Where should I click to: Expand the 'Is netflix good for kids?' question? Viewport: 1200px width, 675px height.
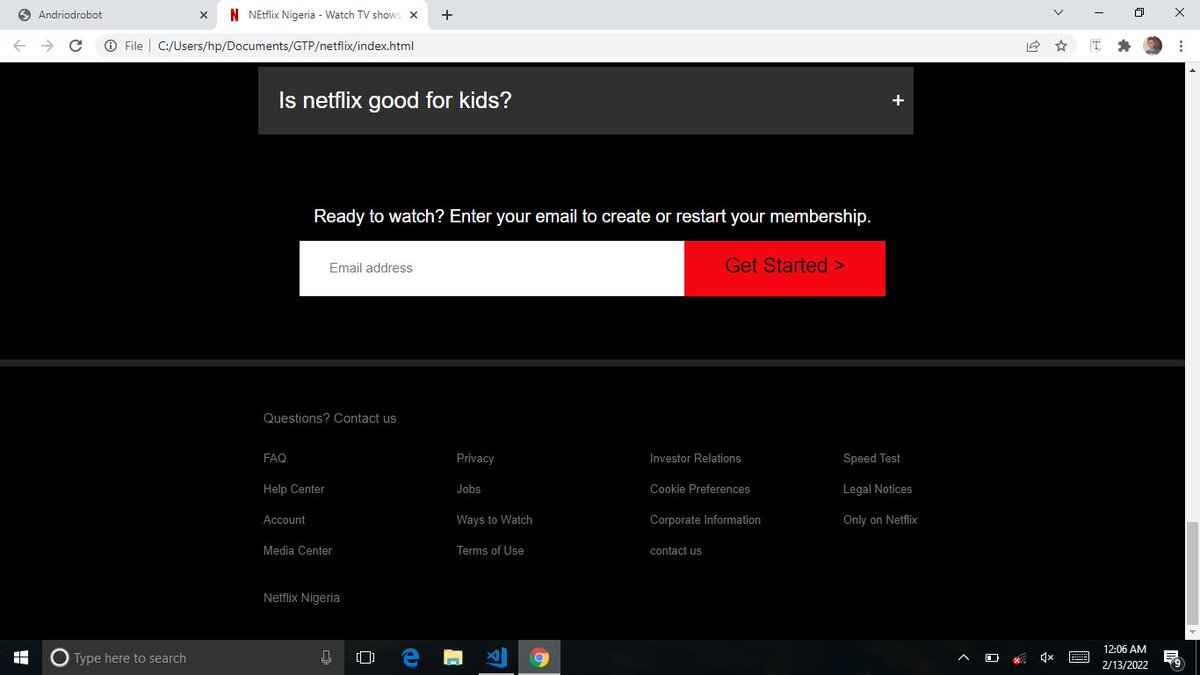585,100
